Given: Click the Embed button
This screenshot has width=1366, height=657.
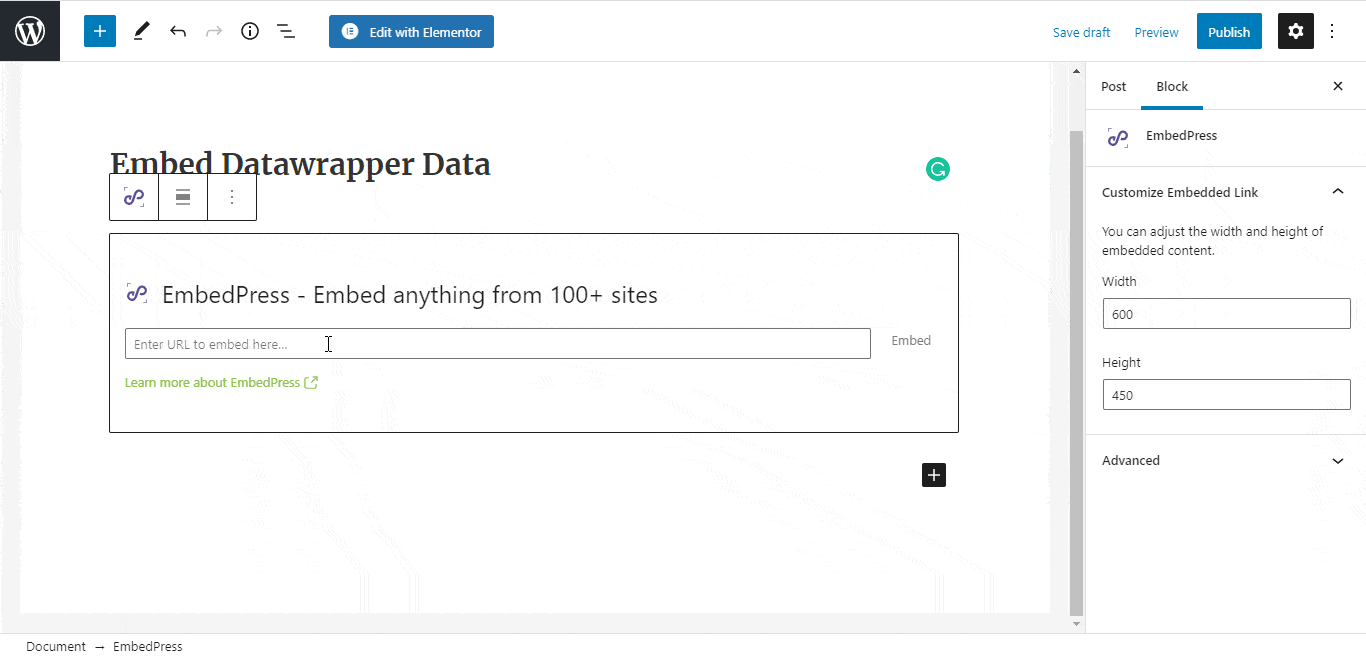Looking at the screenshot, I should pyautogui.click(x=911, y=341).
